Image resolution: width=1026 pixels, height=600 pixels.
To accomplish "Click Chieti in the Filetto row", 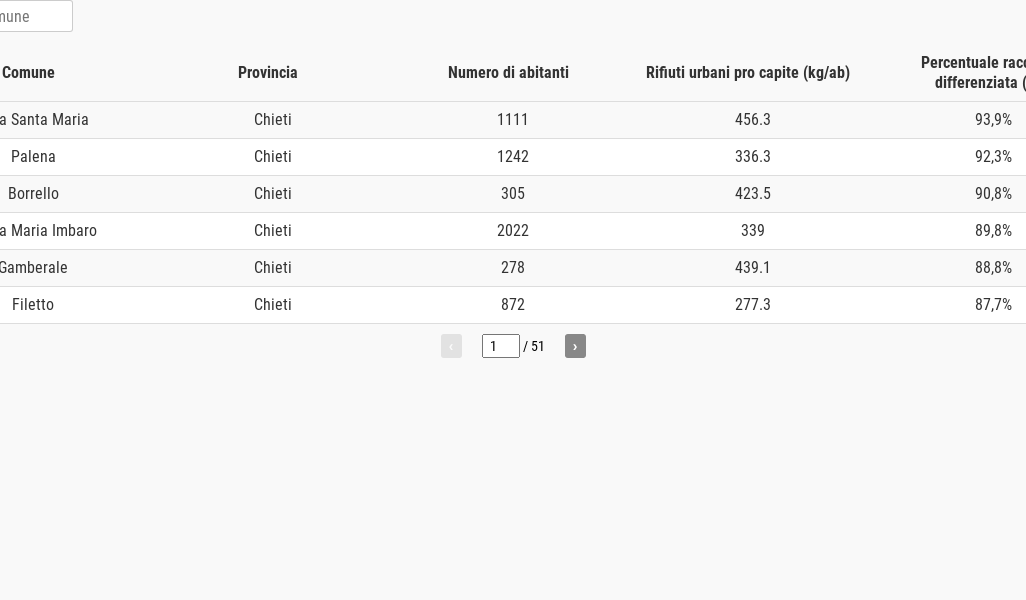I will (x=273, y=304).
